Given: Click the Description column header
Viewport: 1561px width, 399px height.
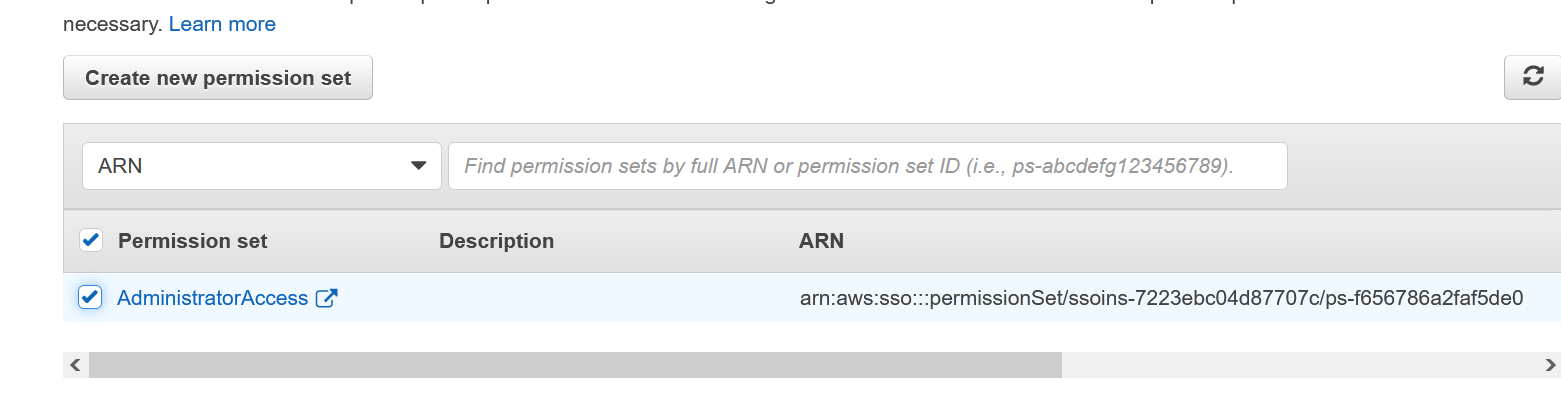Looking at the screenshot, I should [x=496, y=241].
